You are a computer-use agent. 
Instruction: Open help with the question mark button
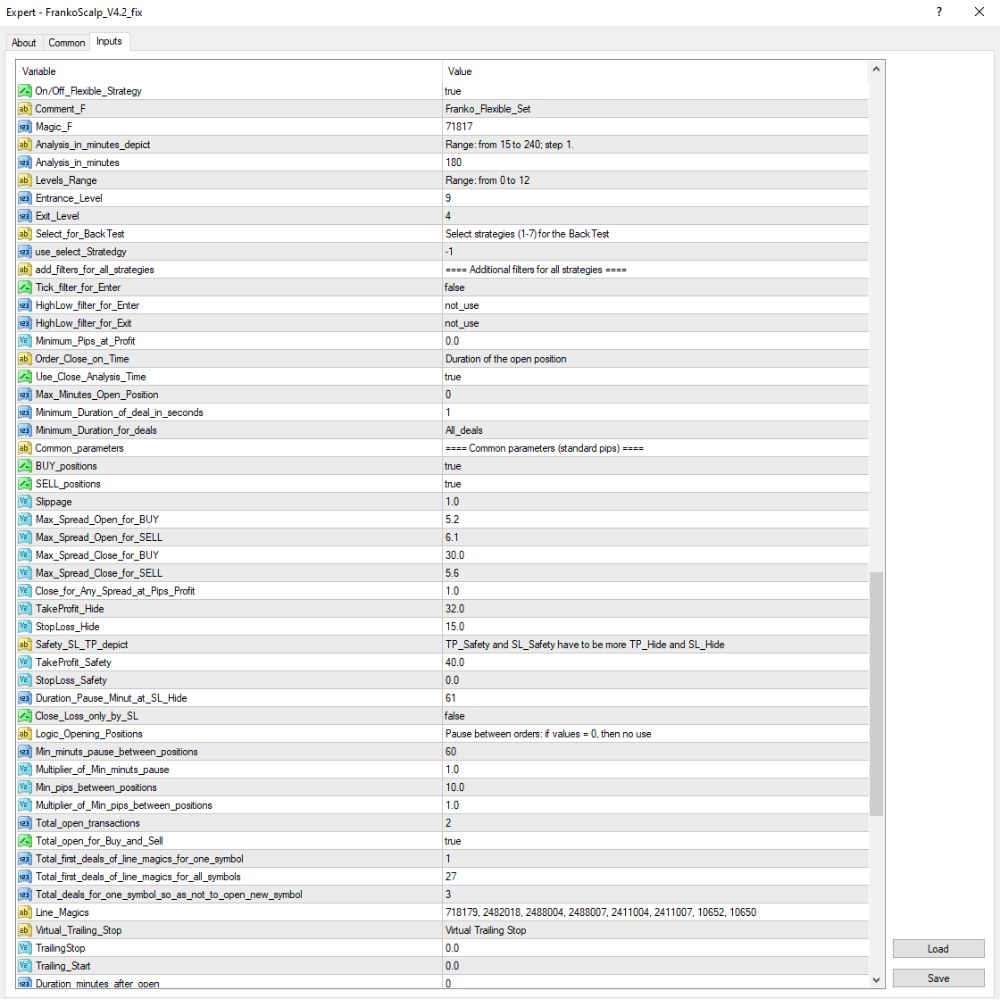tap(939, 11)
